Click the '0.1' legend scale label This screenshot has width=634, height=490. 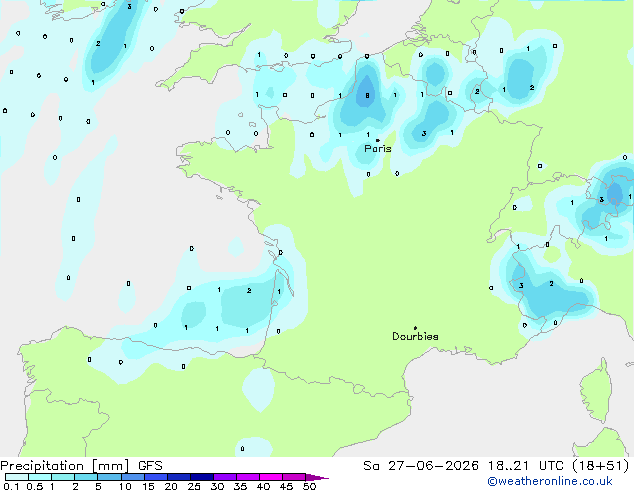coord(11,486)
